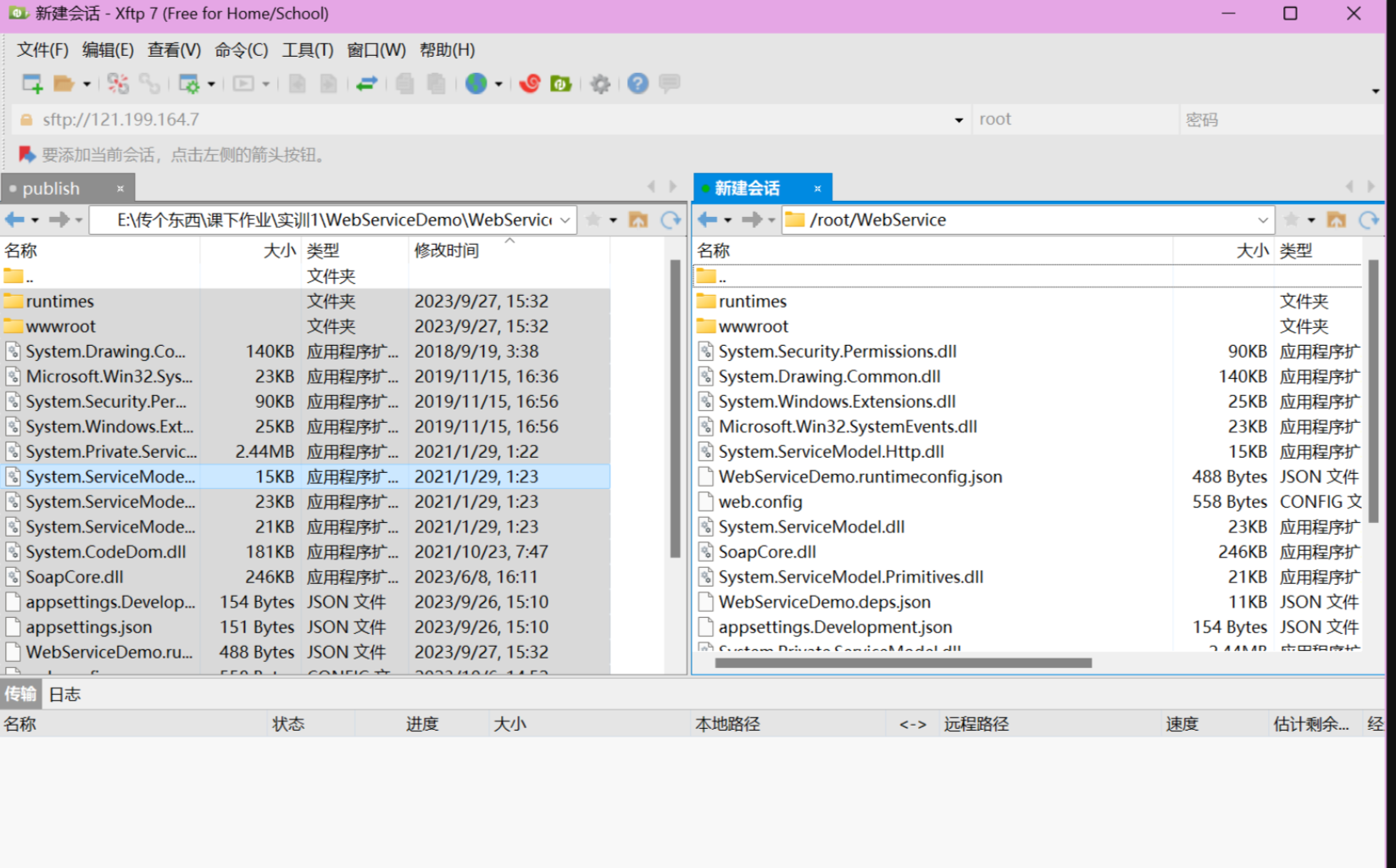Viewport: 1396px width, 868px height.
Task: Open Xftp options via the gear icon
Action: coord(600,83)
